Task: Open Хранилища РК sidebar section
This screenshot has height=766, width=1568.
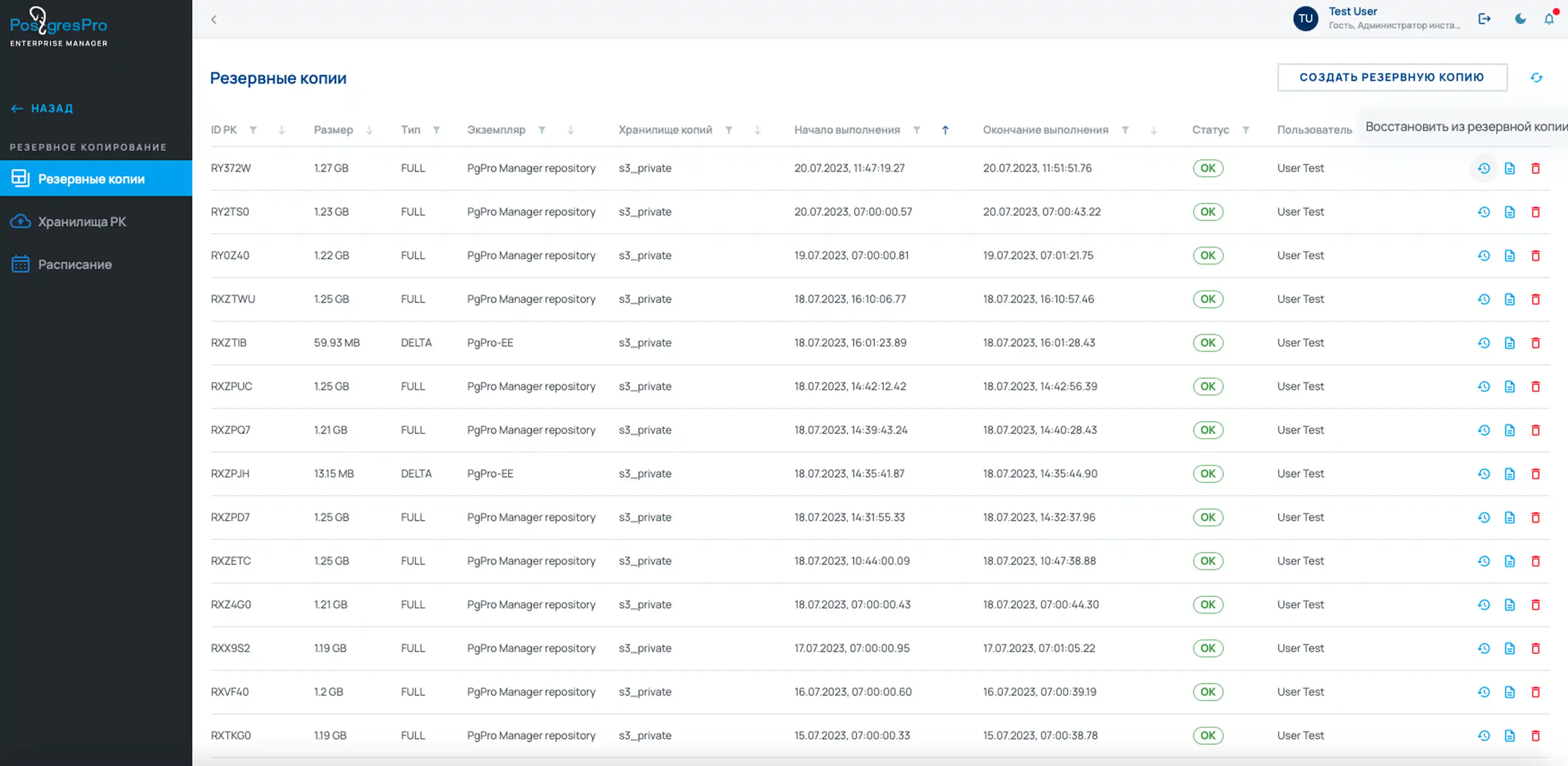Action: tap(82, 222)
